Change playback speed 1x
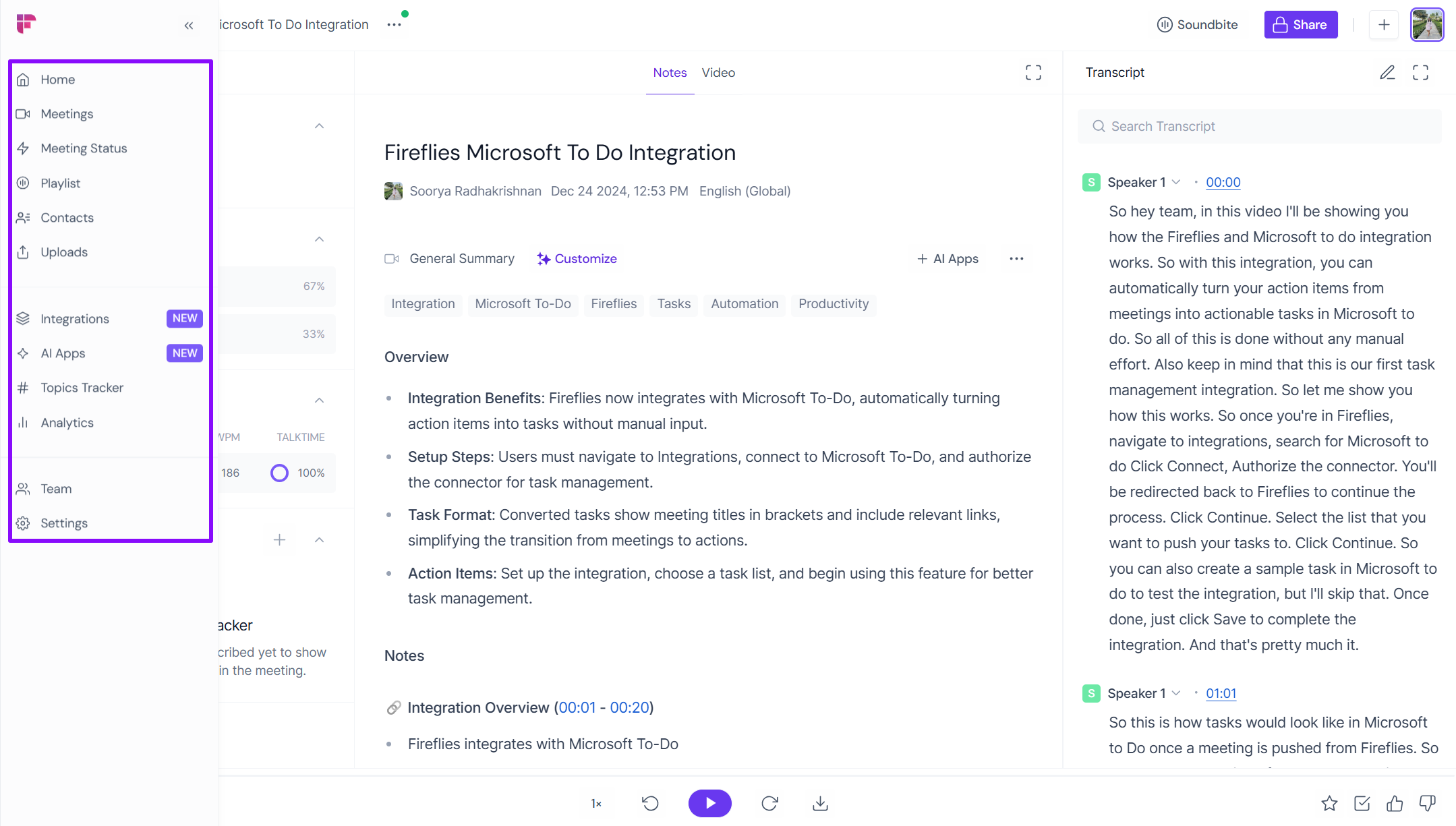Viewport: 1456px width, 826px height. pos(596,804)
